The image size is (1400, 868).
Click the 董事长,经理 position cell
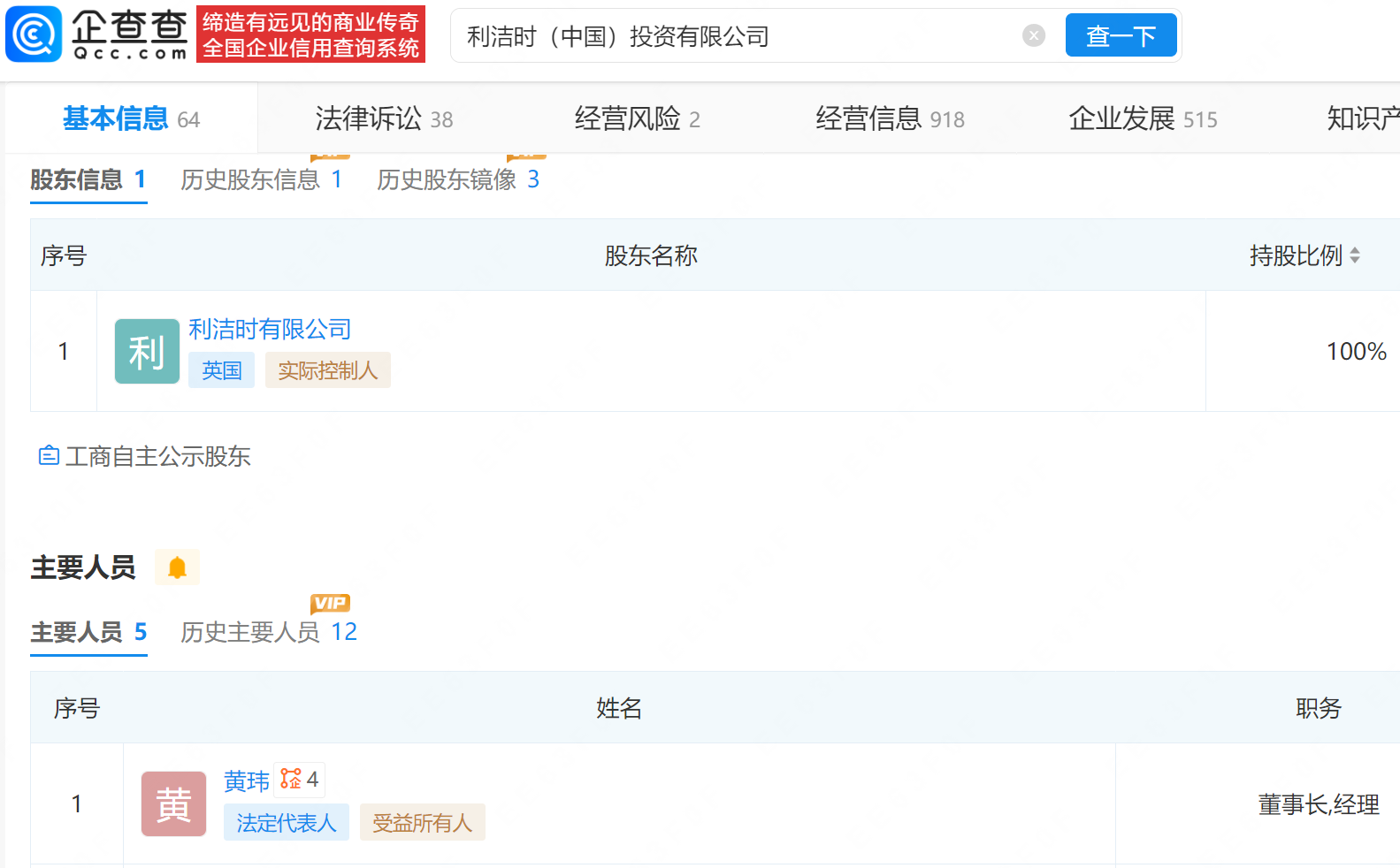click(1319, 805)
